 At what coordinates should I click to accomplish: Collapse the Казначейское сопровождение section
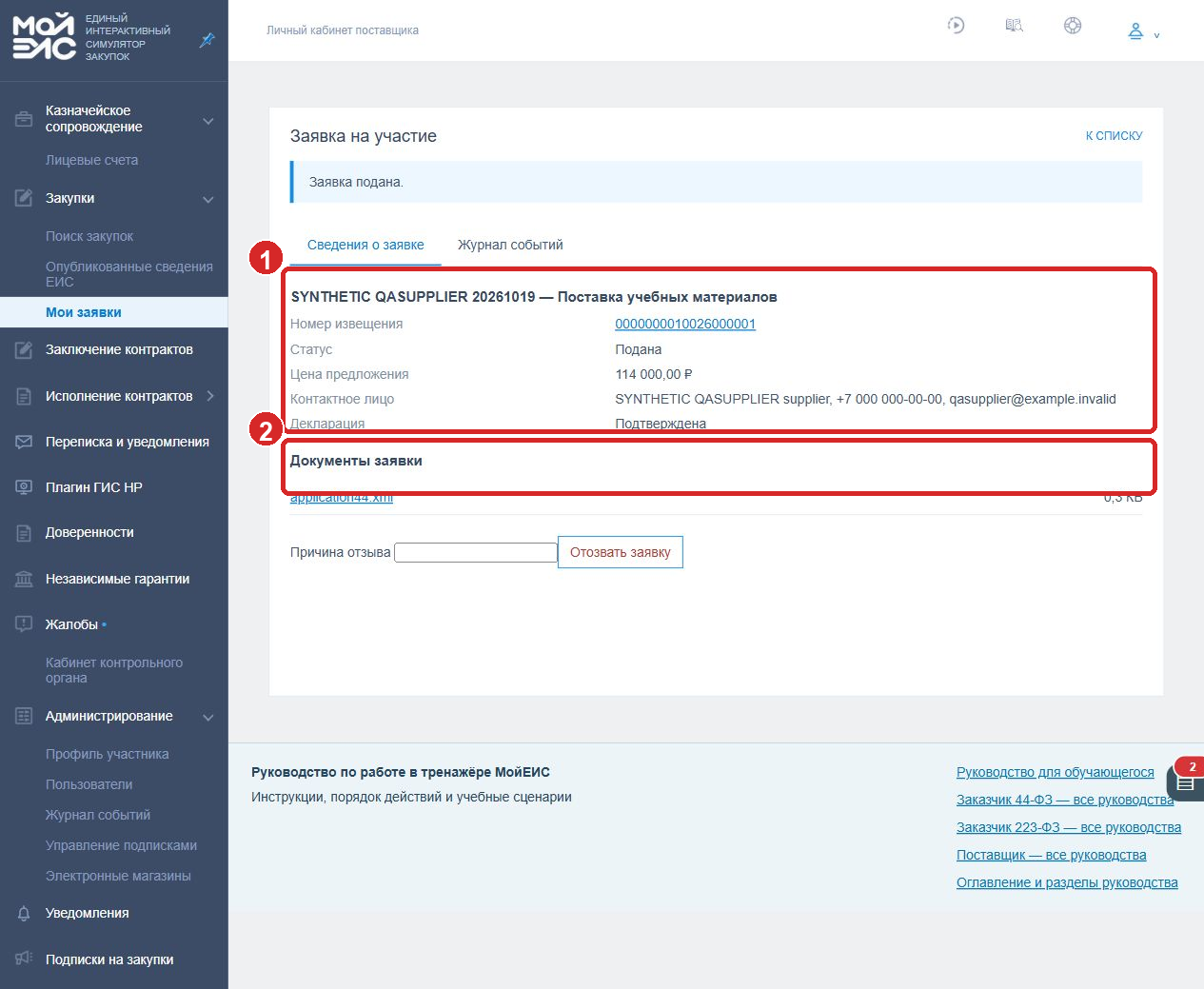click(208, 121)
